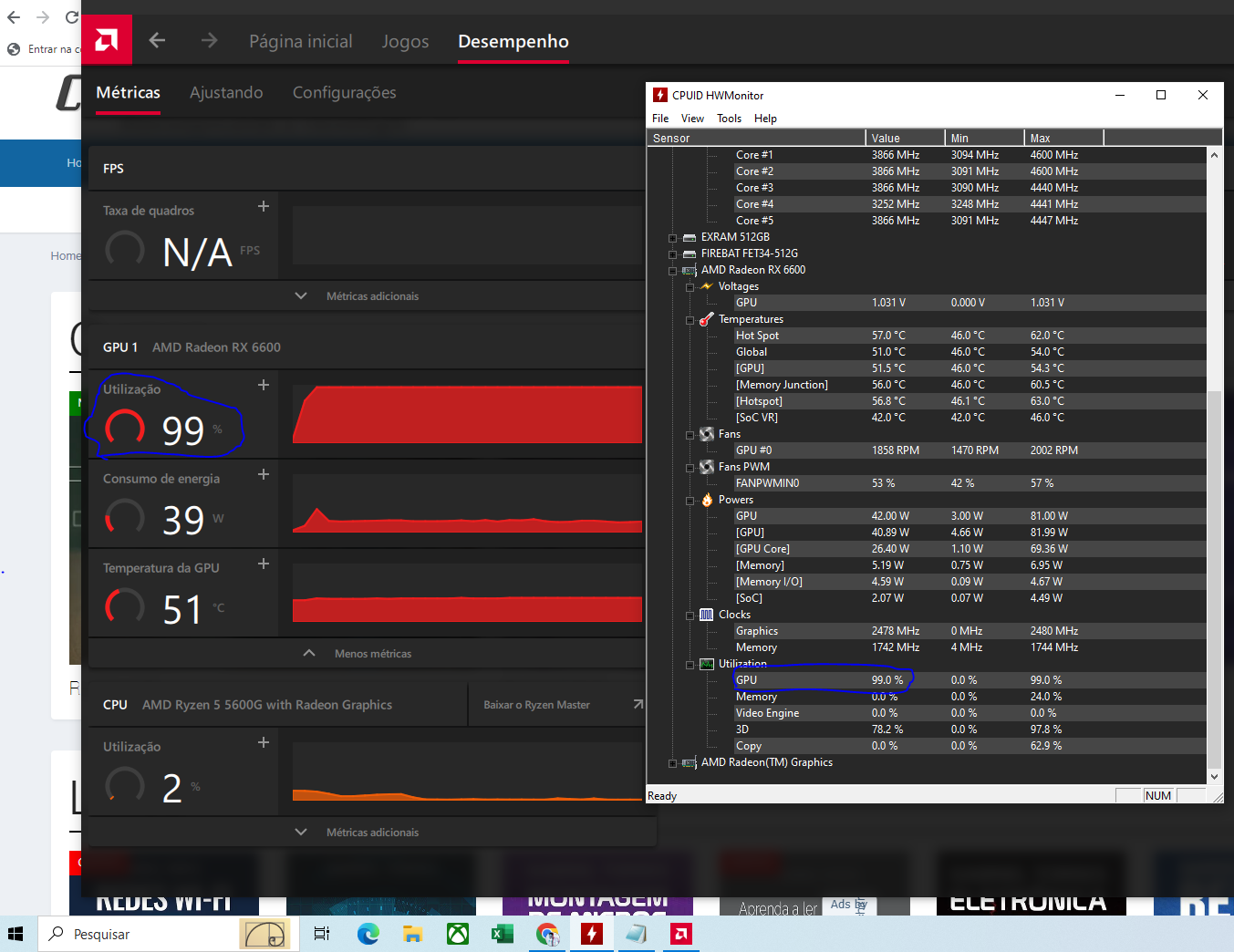This screenshot has width=1234, height=952.
Task: Collapse the AMD Radeon RX 6600 node
Action: pos(673,271)
